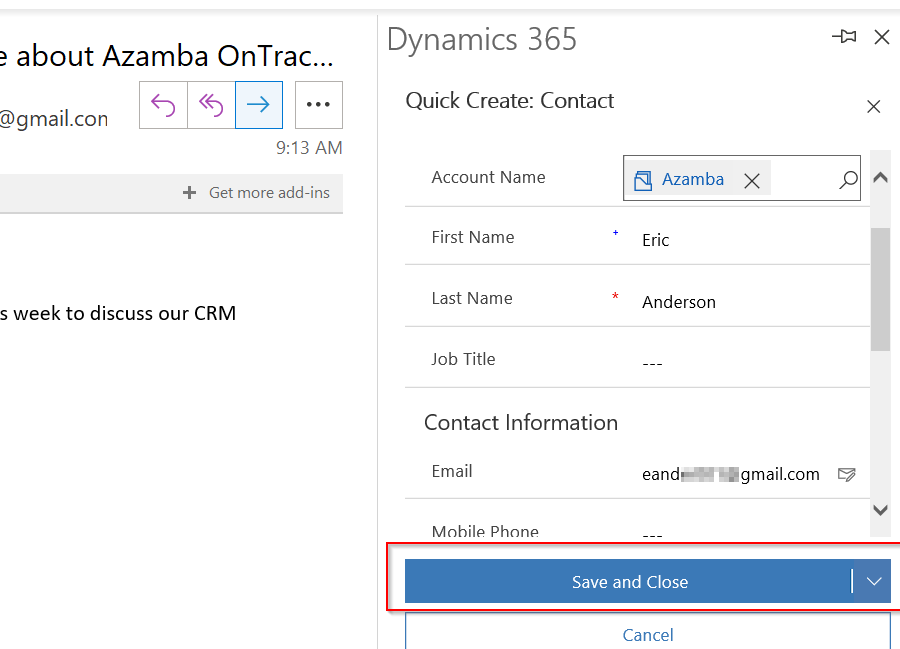Search account lookup with magnifier icon
The height and width of the screenshot is (649, 900).
click(x=848, y=180)
